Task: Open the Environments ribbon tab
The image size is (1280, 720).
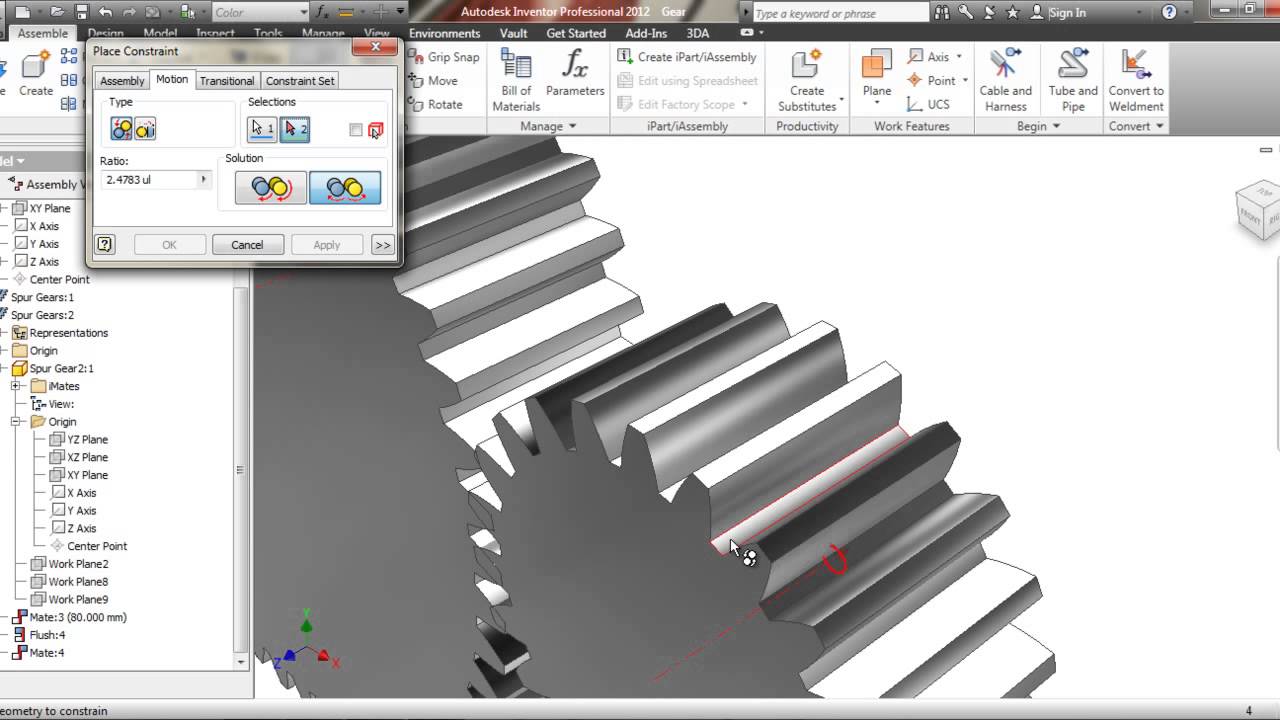Action: 444,33
